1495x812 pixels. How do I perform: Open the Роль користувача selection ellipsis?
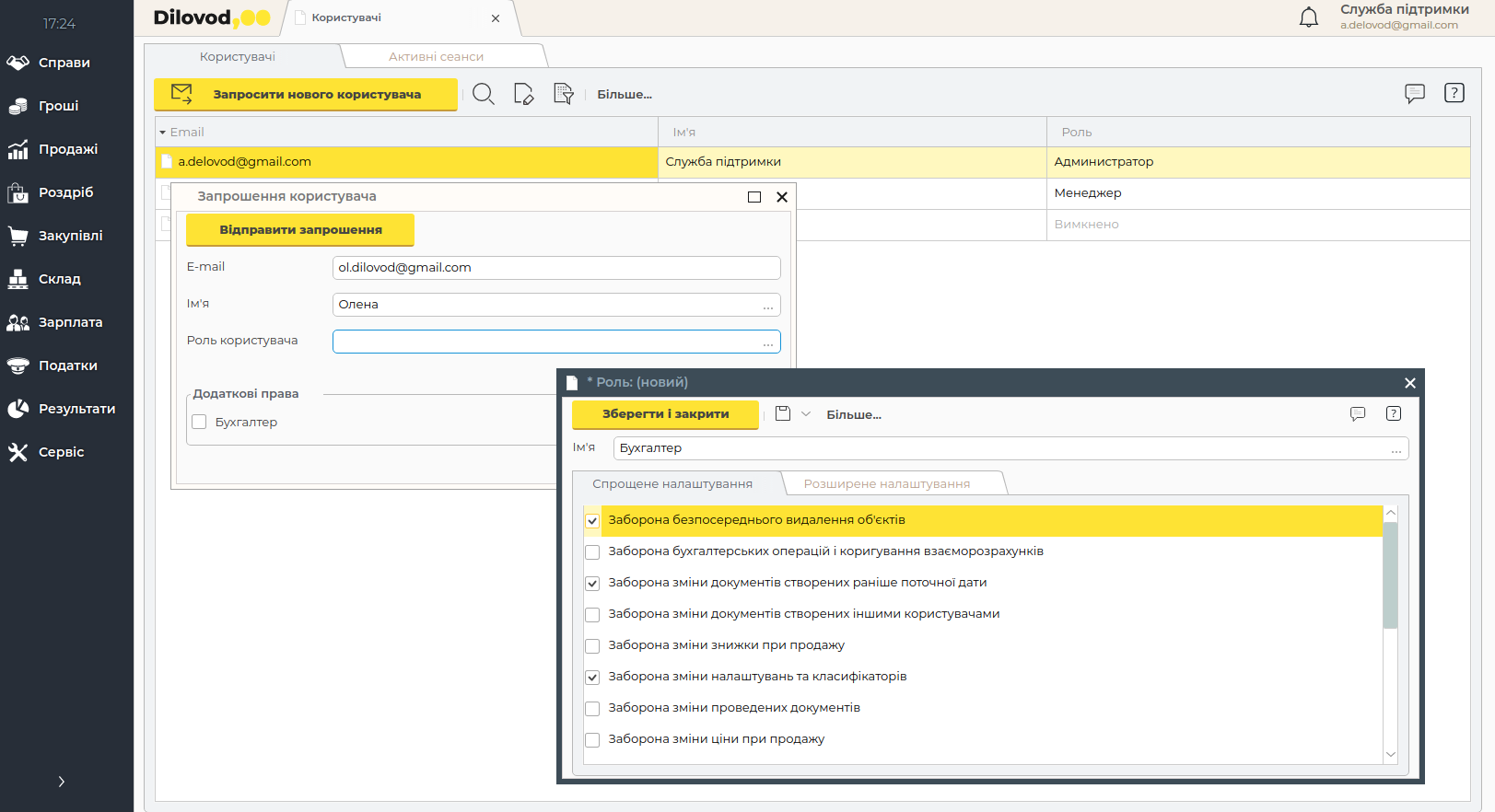pyautogui.click(x=768, y=342)
